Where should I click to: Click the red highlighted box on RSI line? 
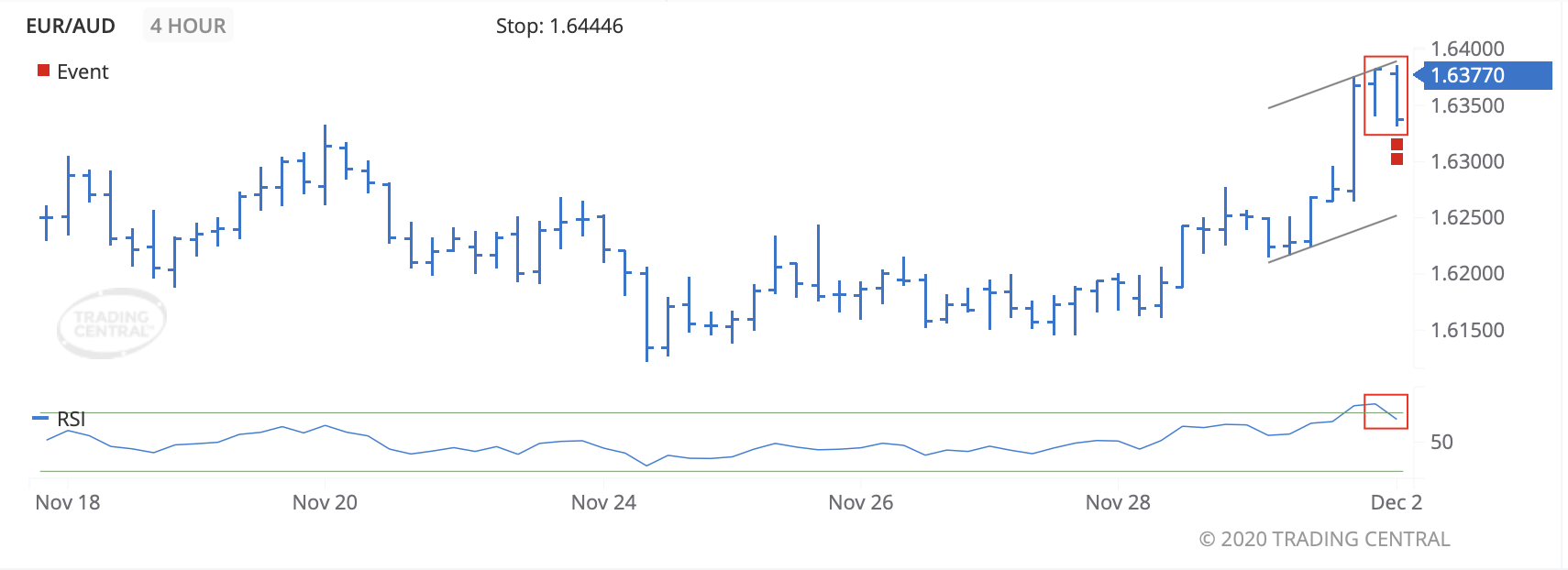point(1386,411)
